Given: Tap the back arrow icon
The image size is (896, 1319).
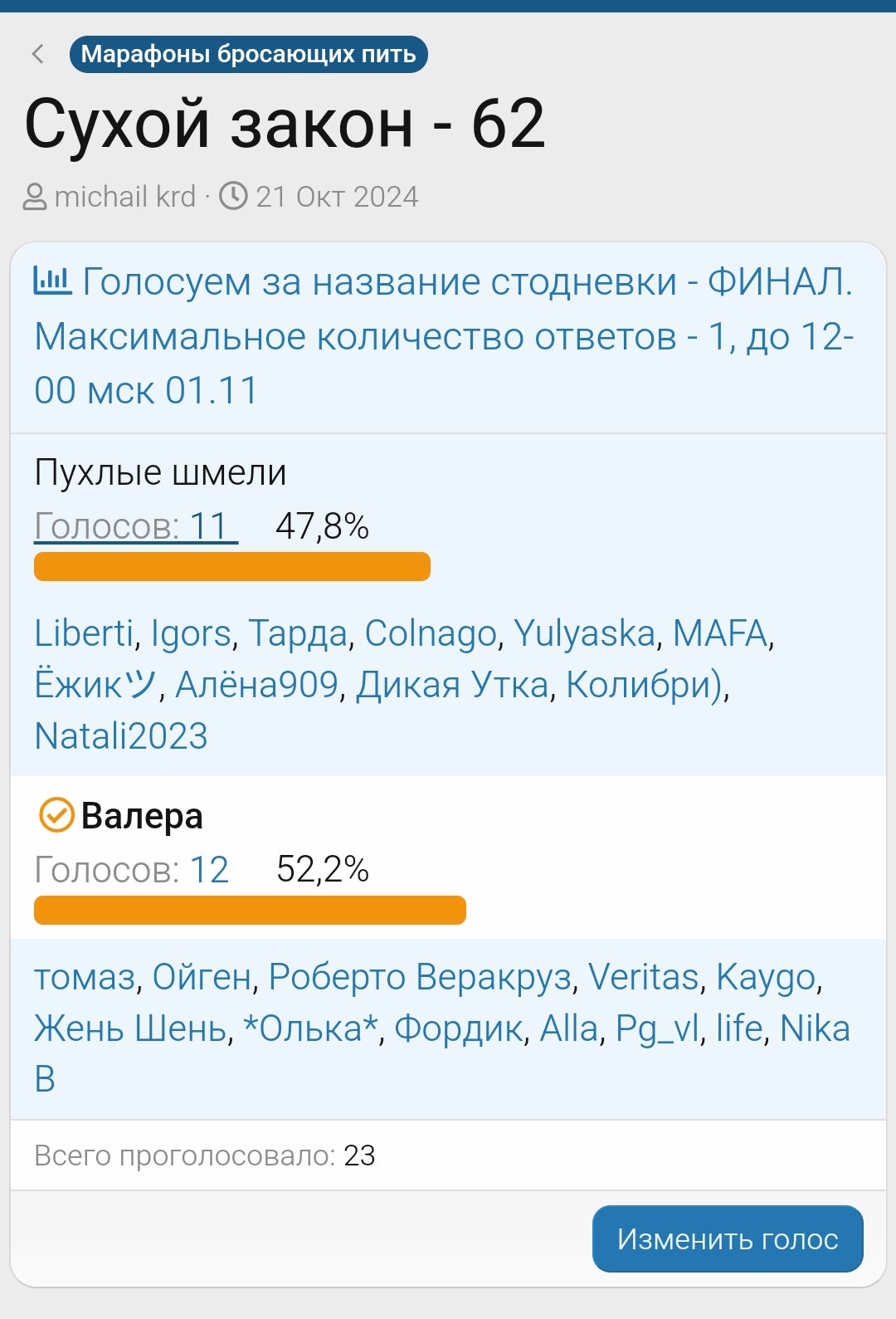Looking at the screenshot, I should tap(37, 55).
